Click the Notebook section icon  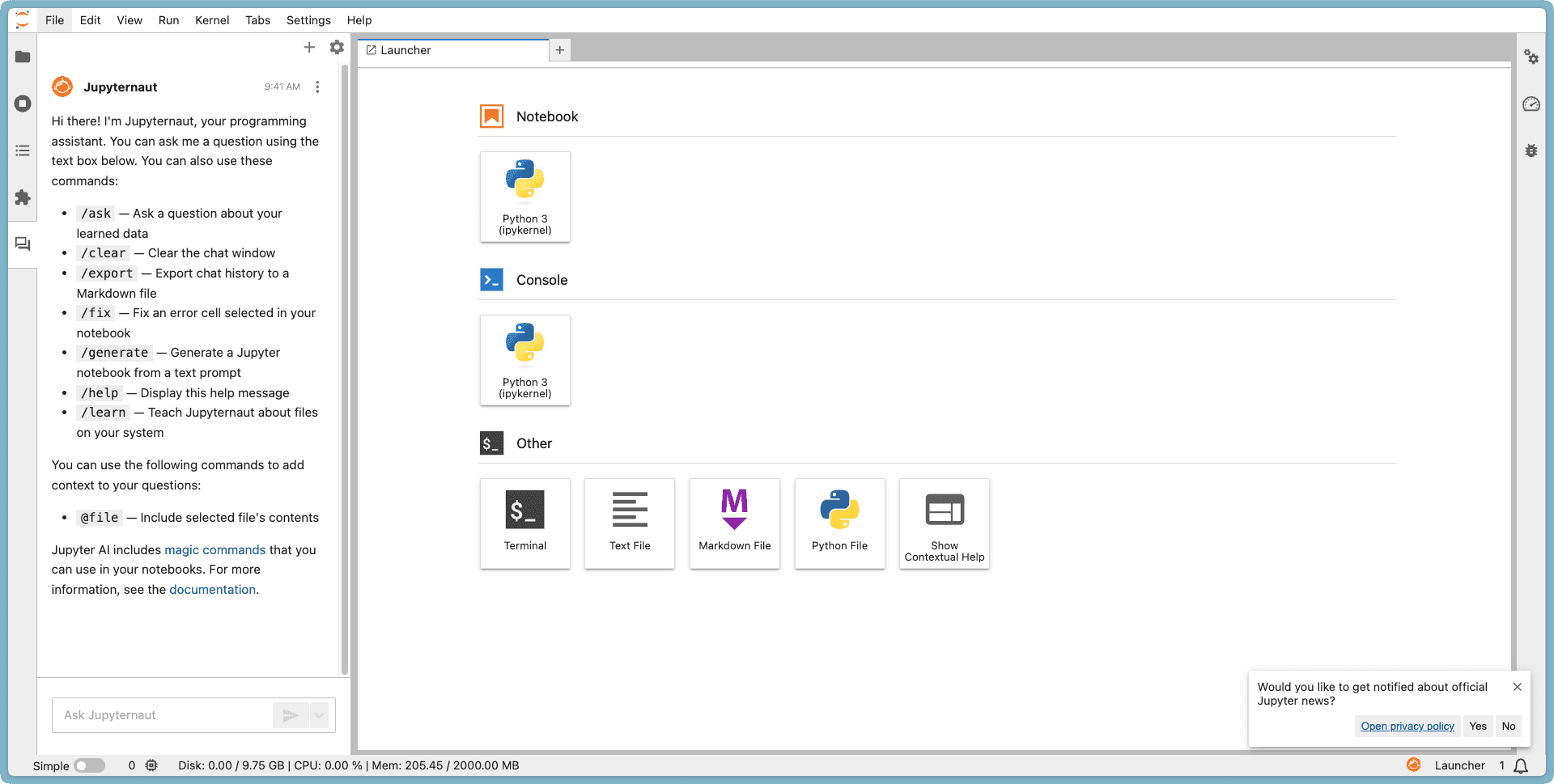(x=491, y=117)
